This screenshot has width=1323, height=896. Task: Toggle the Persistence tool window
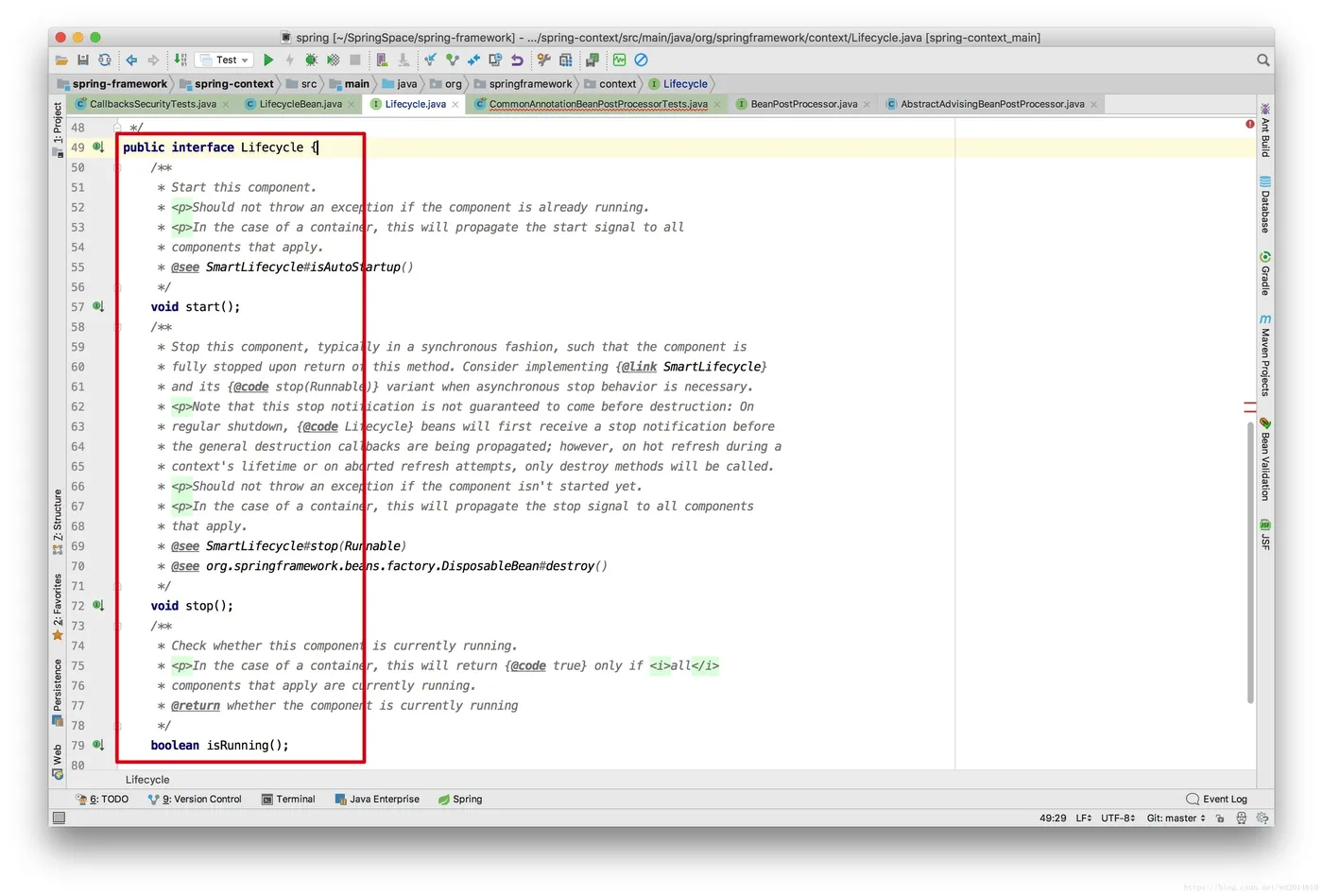(x=58, y=692)
